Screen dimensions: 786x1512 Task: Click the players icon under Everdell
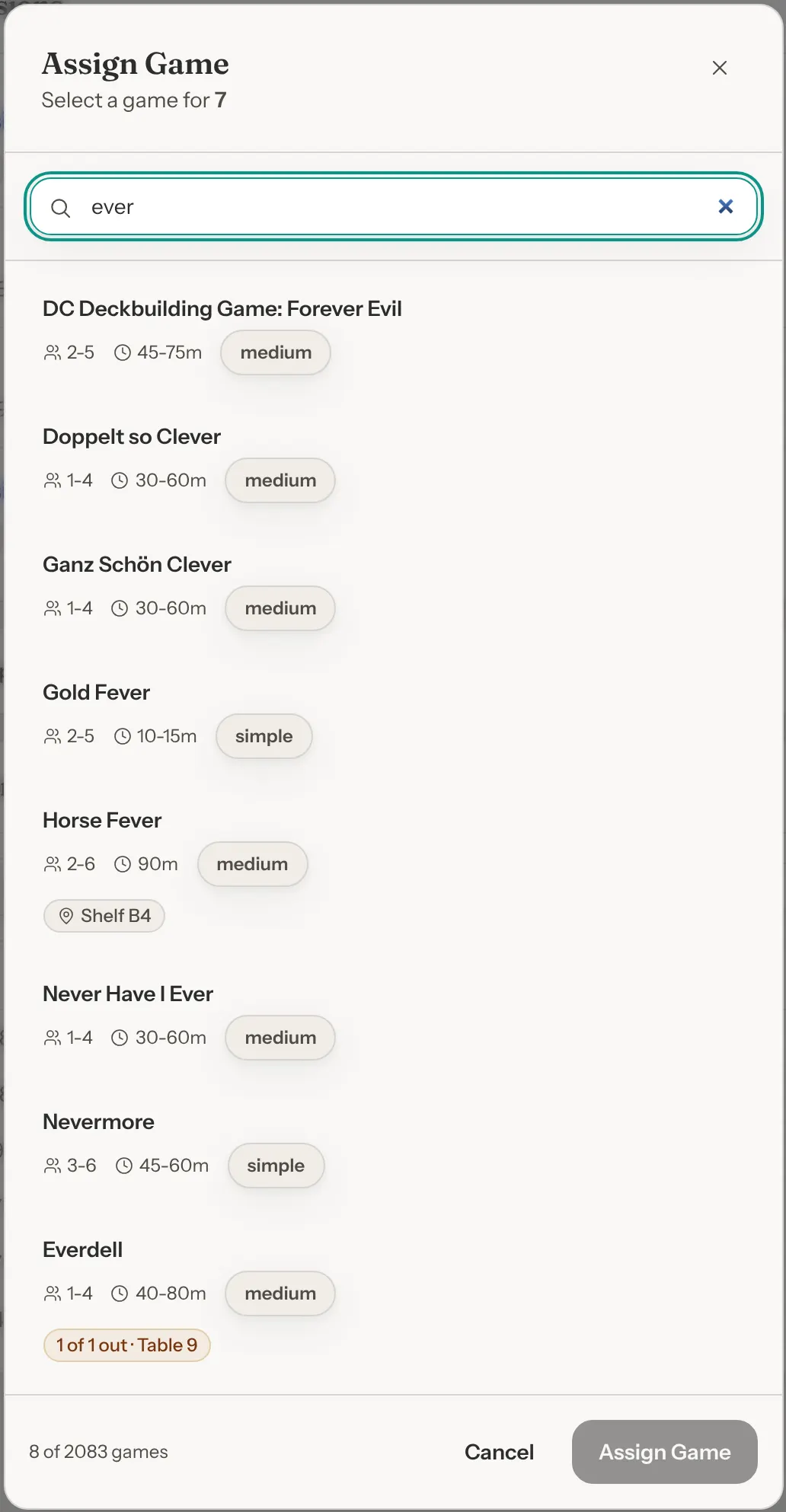(x=53, y=1293)
